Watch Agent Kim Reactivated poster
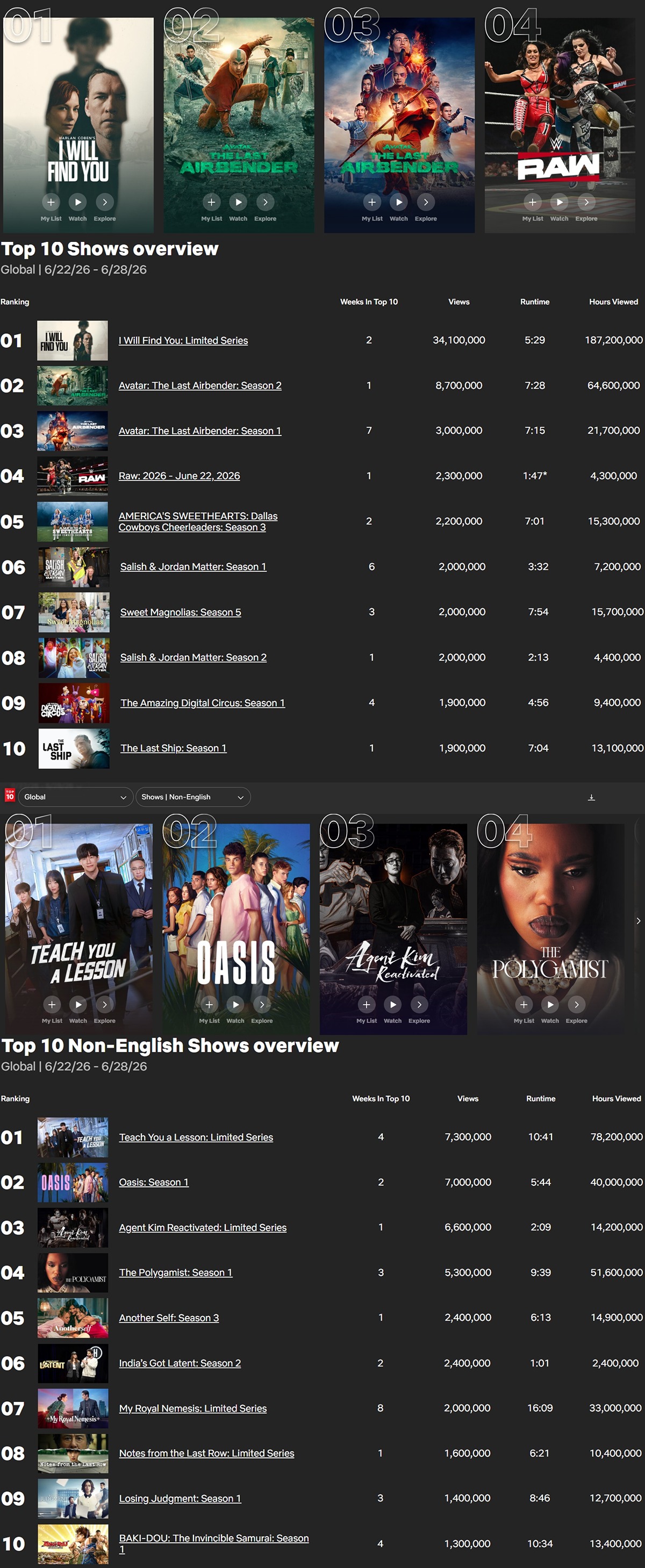645x1568 pixels. point(393,1004)
